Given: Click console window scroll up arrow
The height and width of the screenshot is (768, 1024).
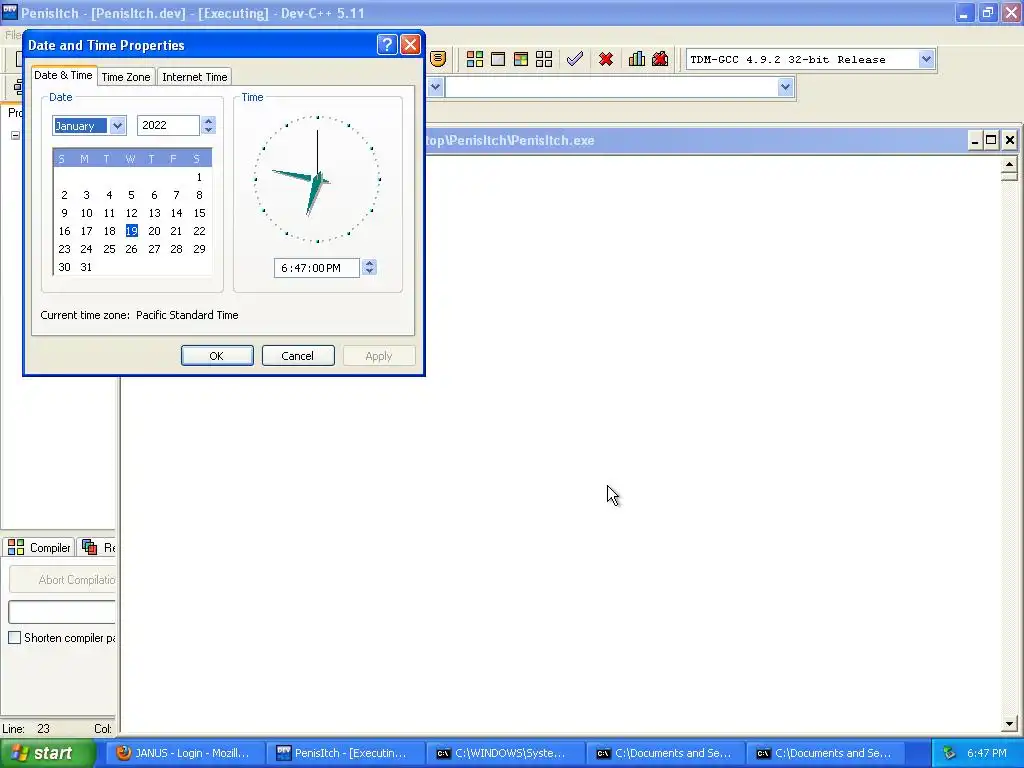Looking at the screenshot, I should (x=1010, y=164).
